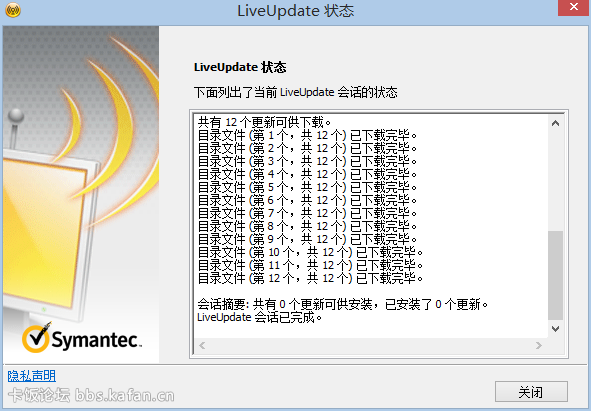Click the vertical scrollbar thumb
The height and width of the screenshot is (411, 591).
(555, 276)
